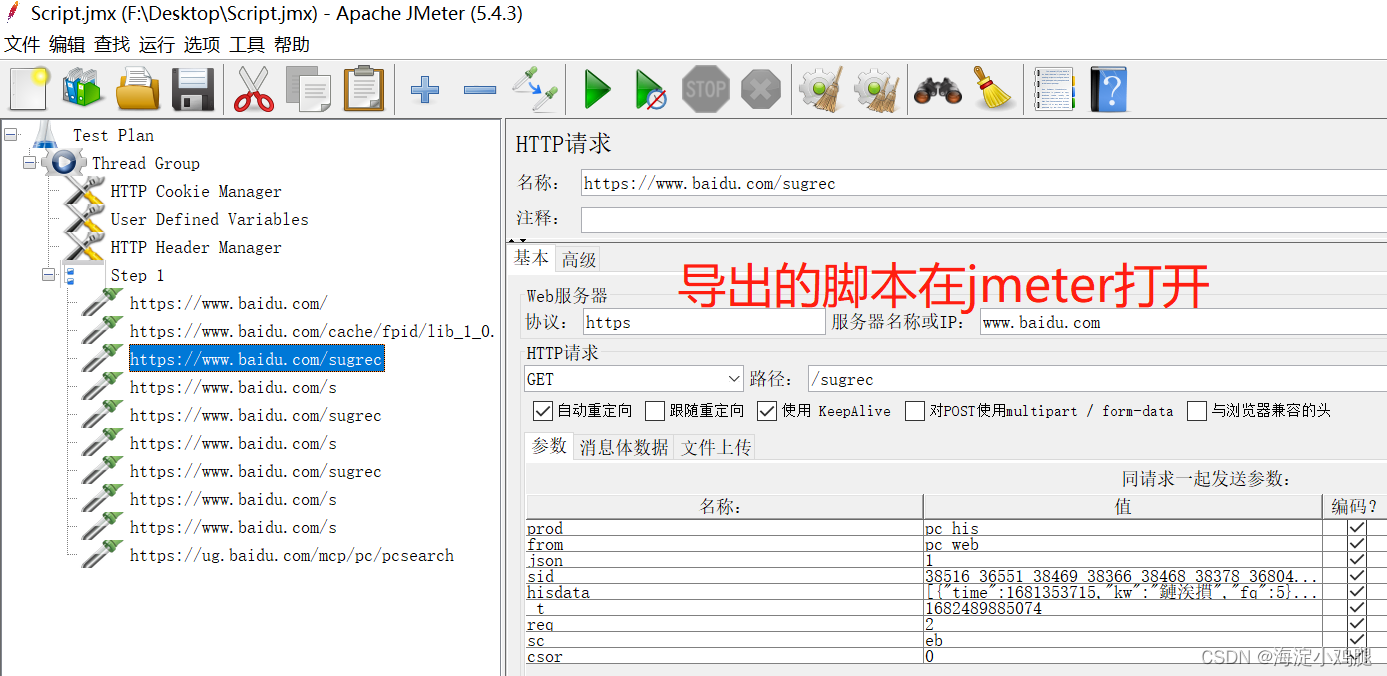Image resolution: width=1387 pixels, height=676 pixels.
Task: Collapse the Step 1 tree node
Action: pyautogui.click(x=48, y=274)
